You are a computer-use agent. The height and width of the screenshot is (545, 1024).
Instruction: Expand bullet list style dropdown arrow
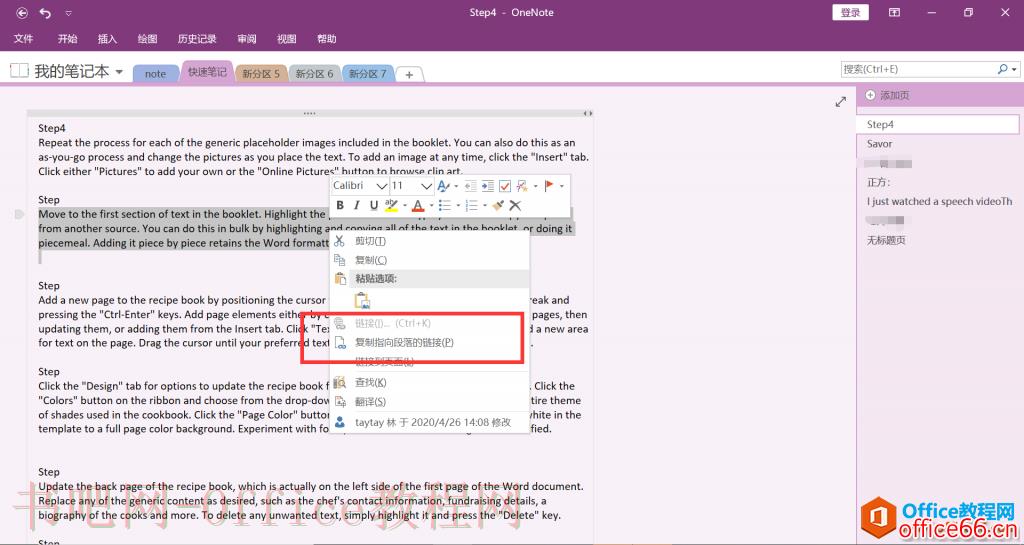tap(458, 206)
